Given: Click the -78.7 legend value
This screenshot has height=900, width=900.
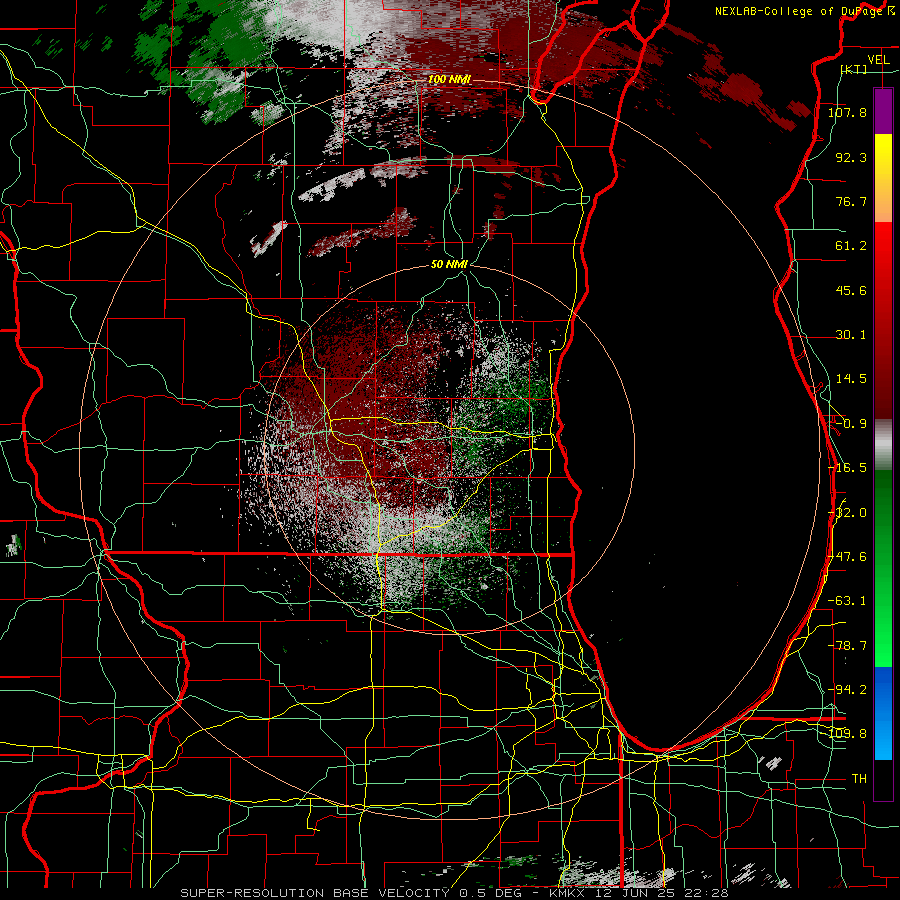Looking at the screenshot, I should point(847,646).
